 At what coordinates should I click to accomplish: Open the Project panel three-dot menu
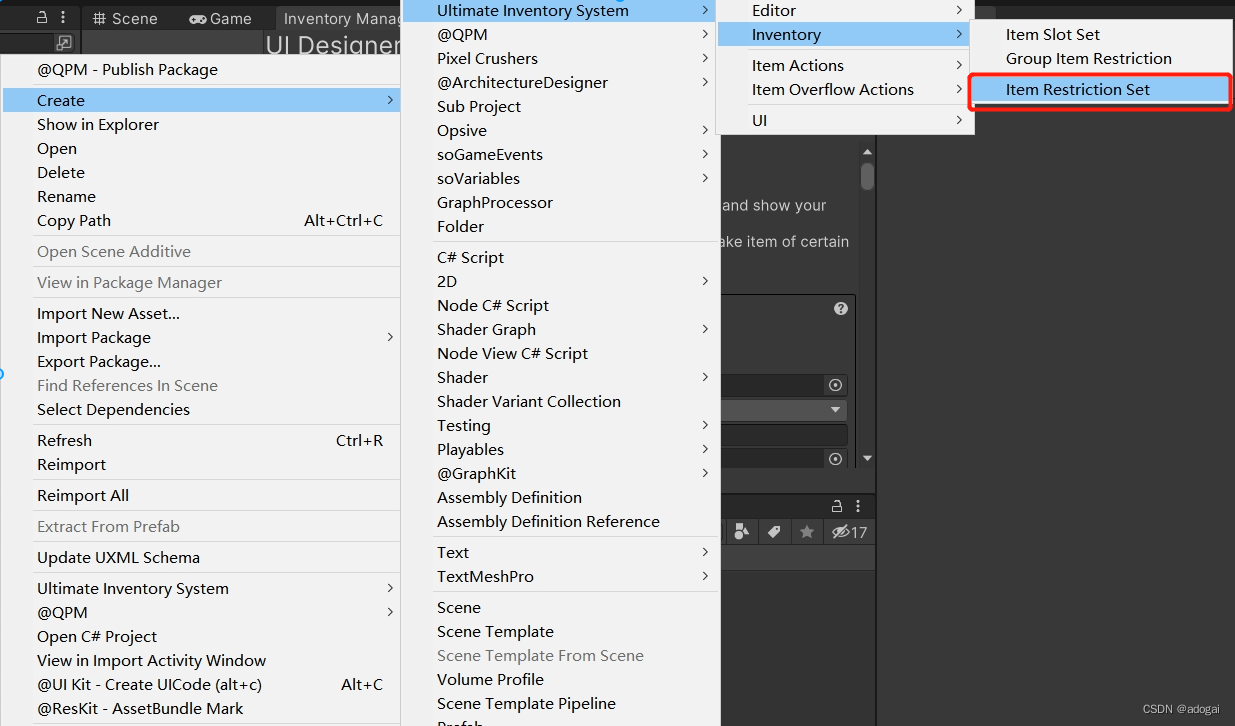point(858,506)
